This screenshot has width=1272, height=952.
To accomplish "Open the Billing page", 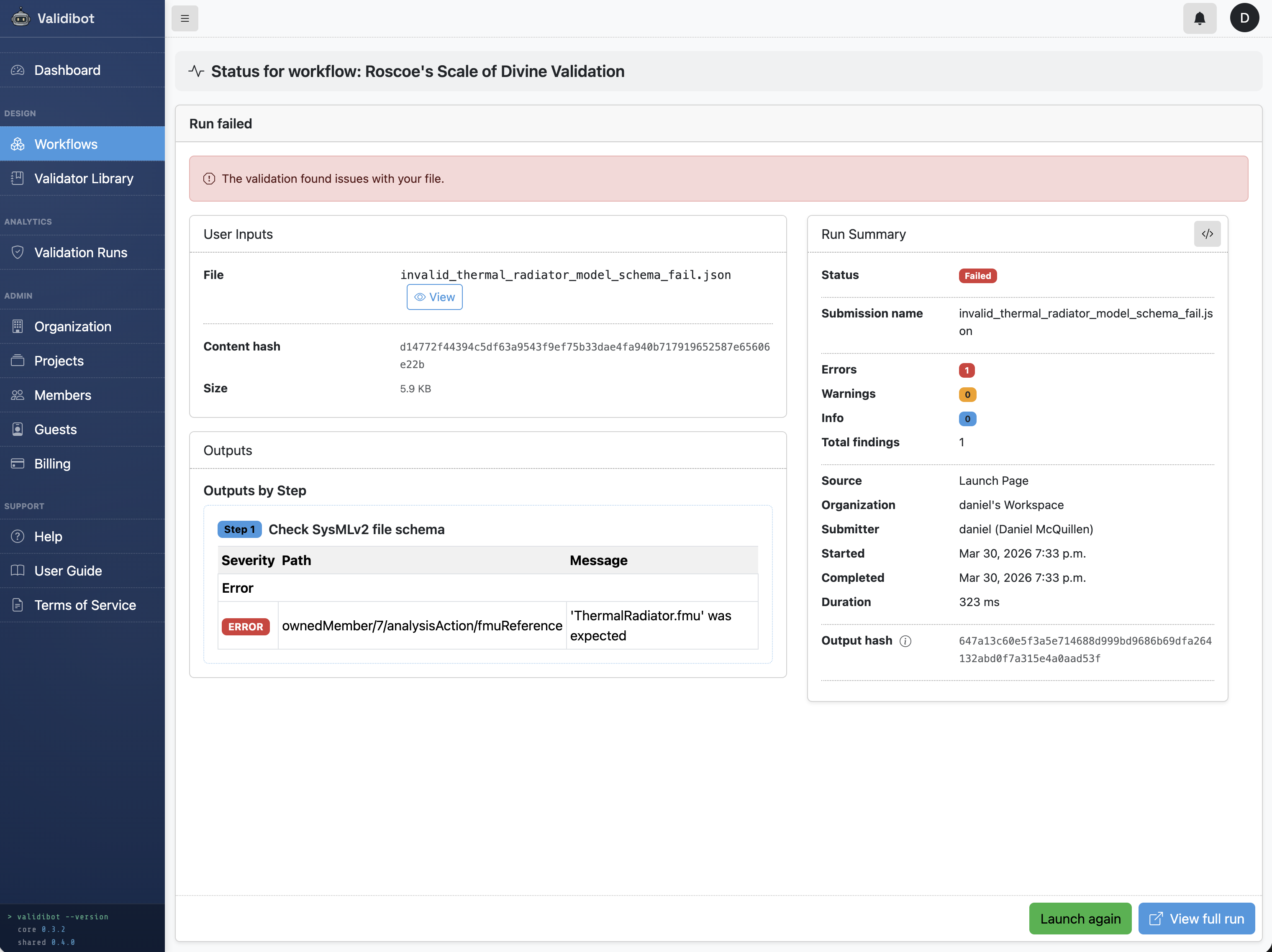I will [52, 464].
